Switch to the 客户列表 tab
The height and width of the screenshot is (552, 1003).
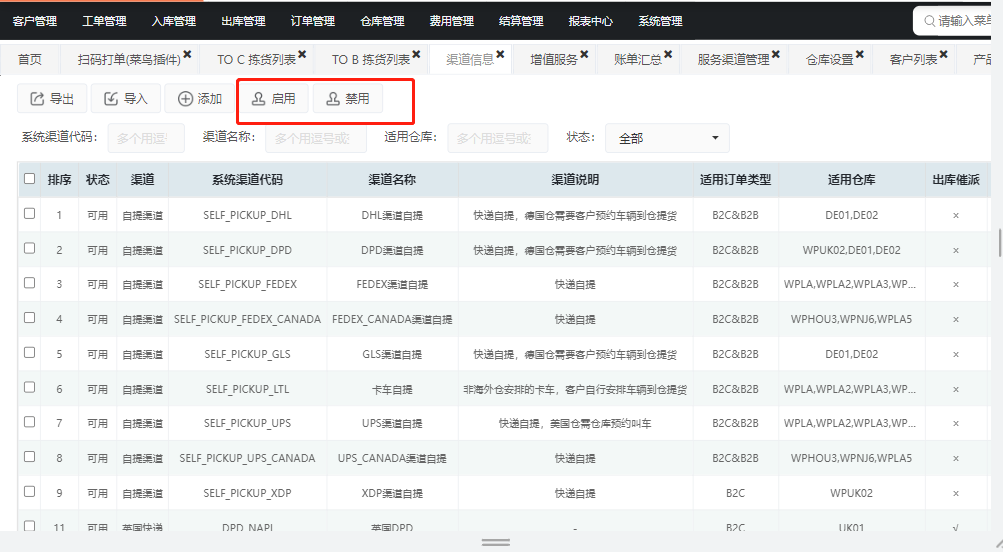pos(913,59)
